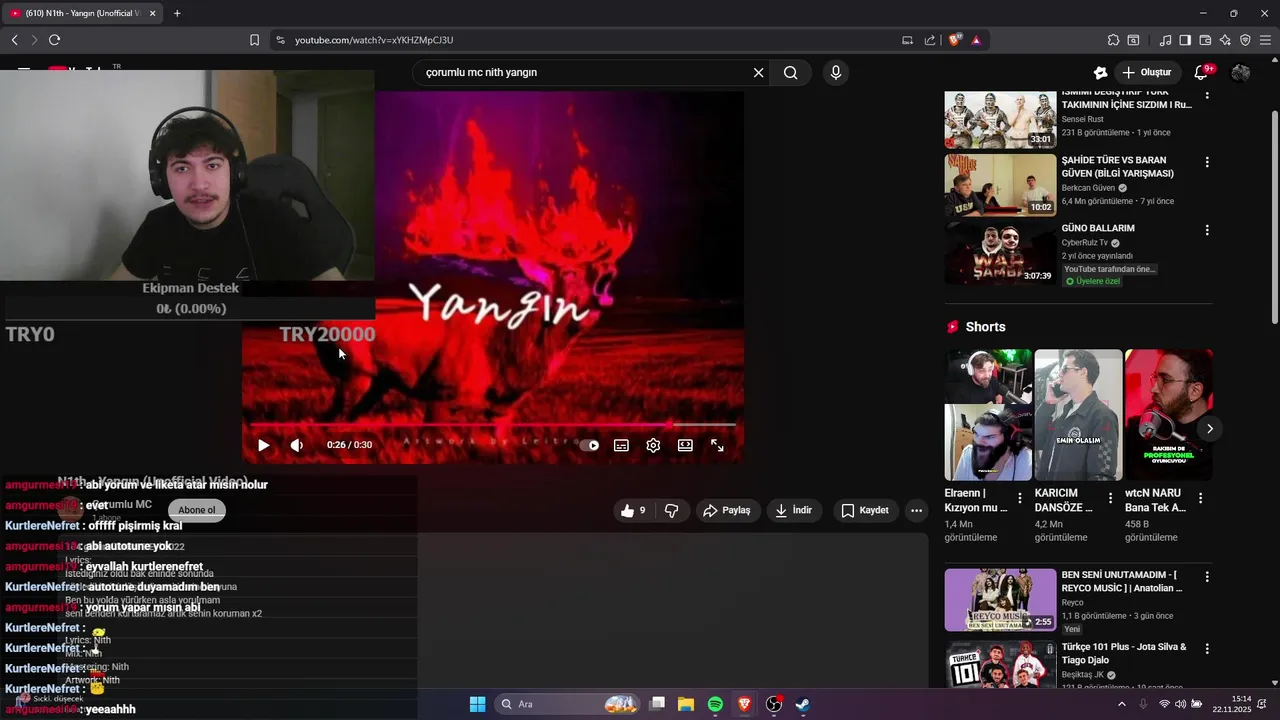Image resolution: width=1280 pixels, height=720 pixels.
Task: Clear the YouTube search text
Action: (758, 72)
